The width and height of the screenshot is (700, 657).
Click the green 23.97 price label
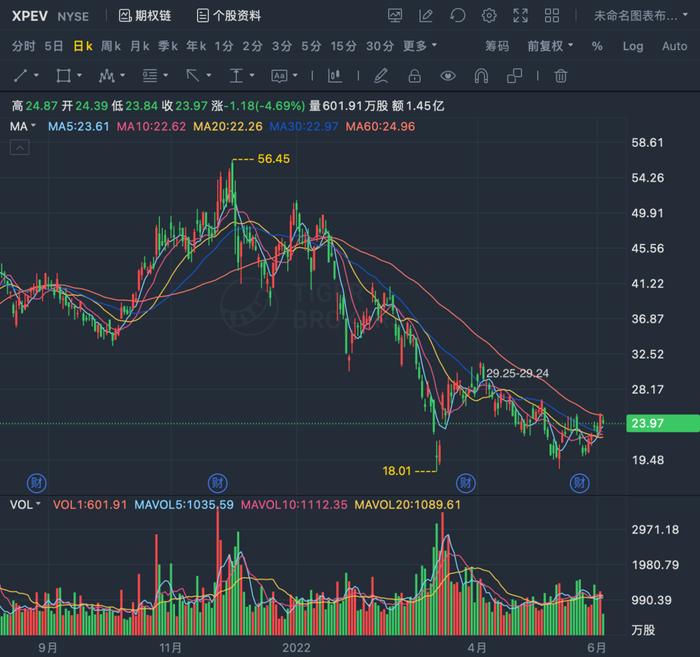(662, 423)
